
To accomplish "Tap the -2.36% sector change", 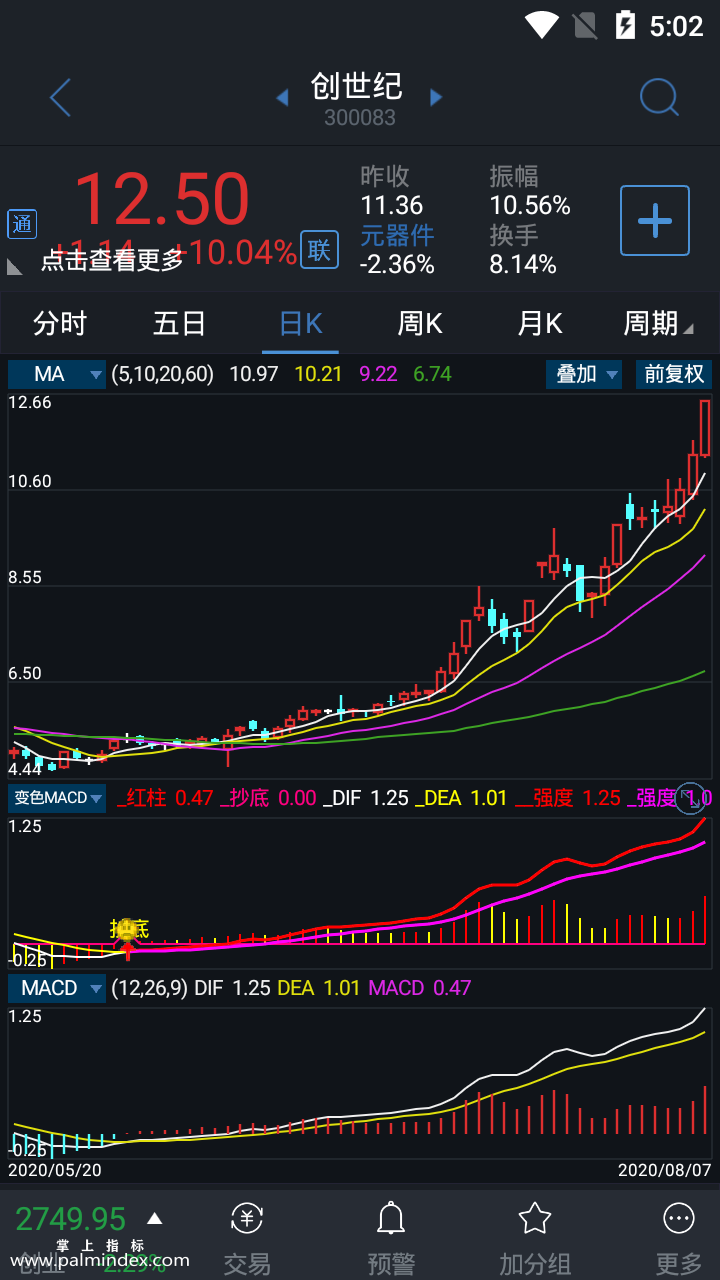I will (x=397, y=264).
